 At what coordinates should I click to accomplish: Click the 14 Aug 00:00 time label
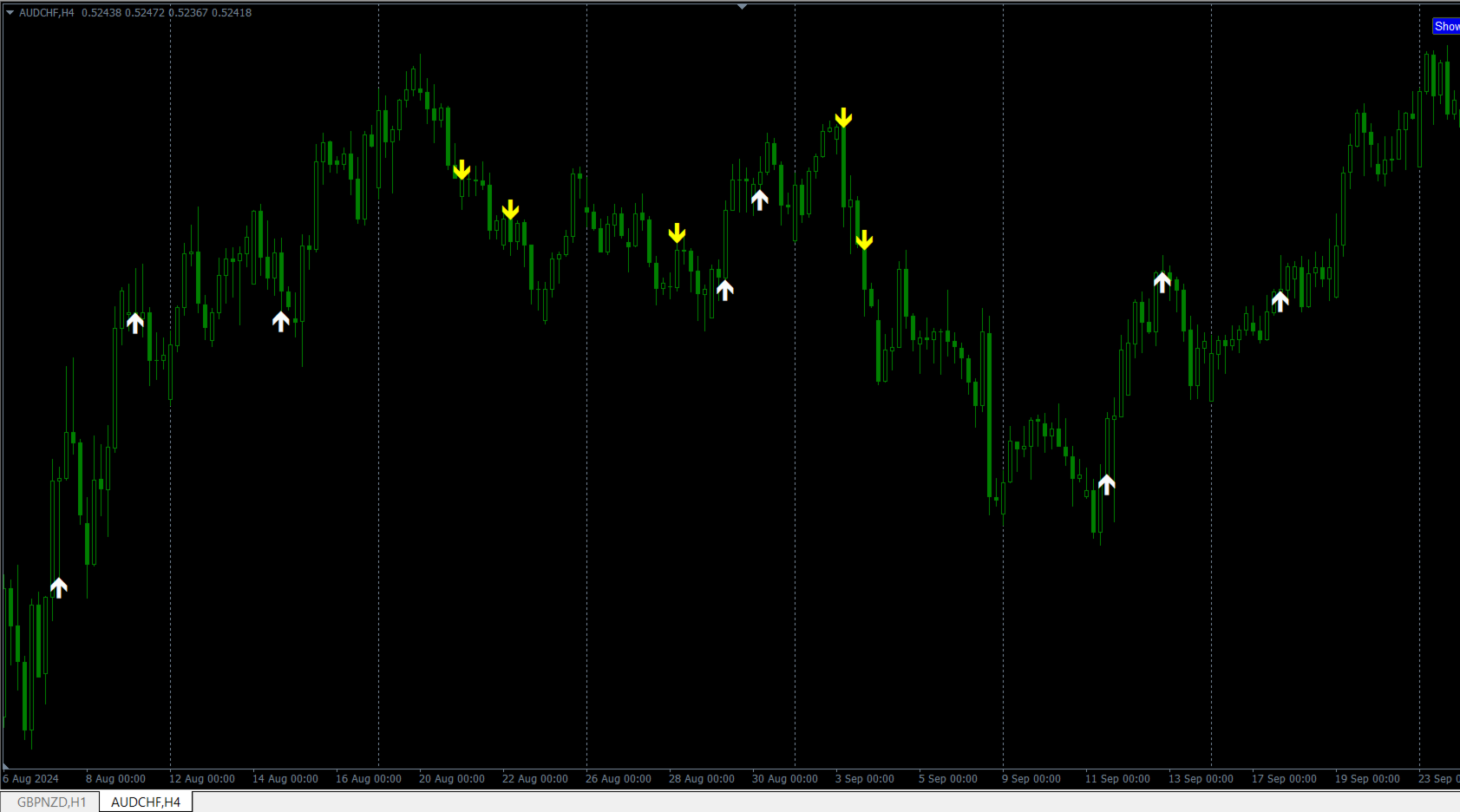click(285, 779)
